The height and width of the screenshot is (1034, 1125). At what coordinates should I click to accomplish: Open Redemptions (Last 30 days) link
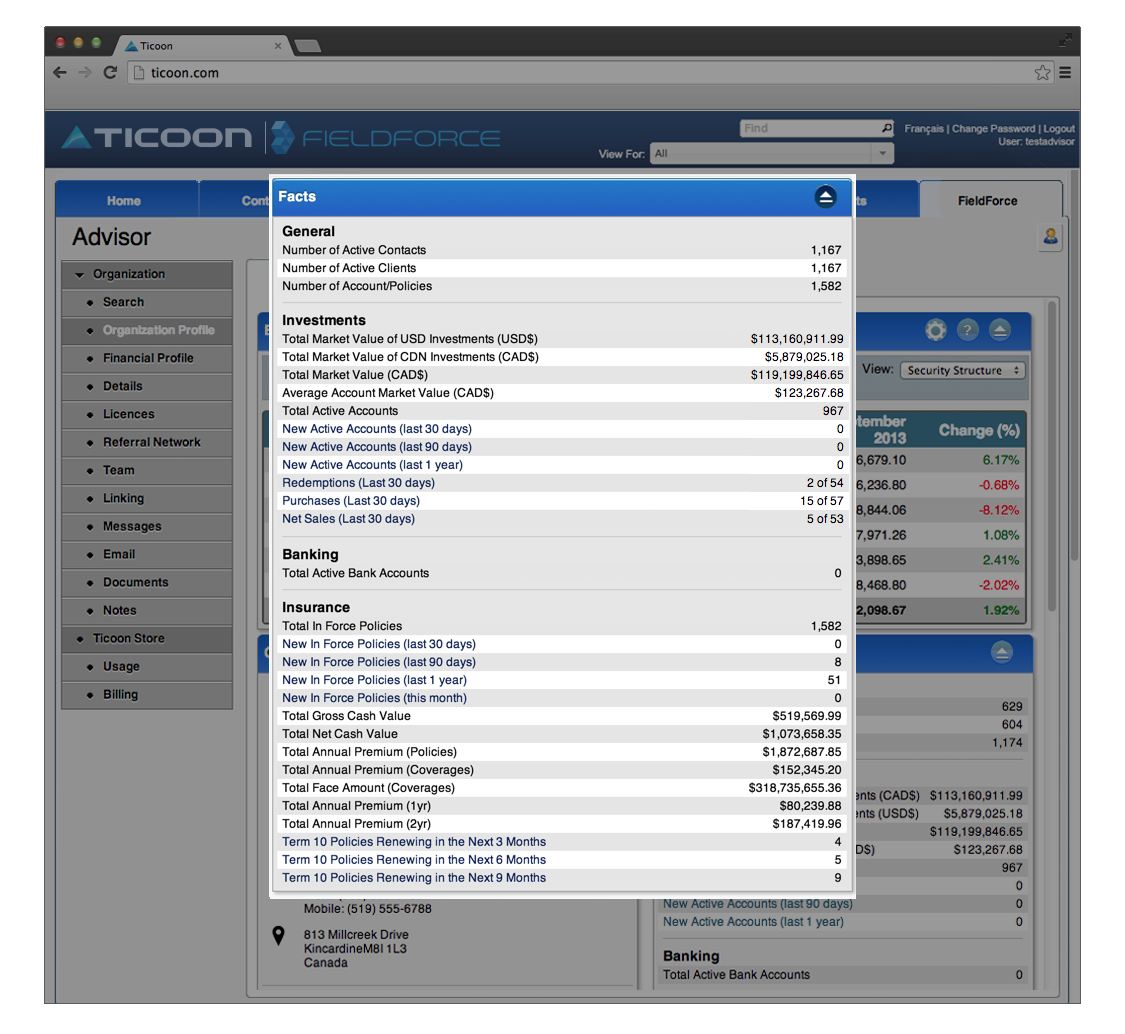point(358,483)
